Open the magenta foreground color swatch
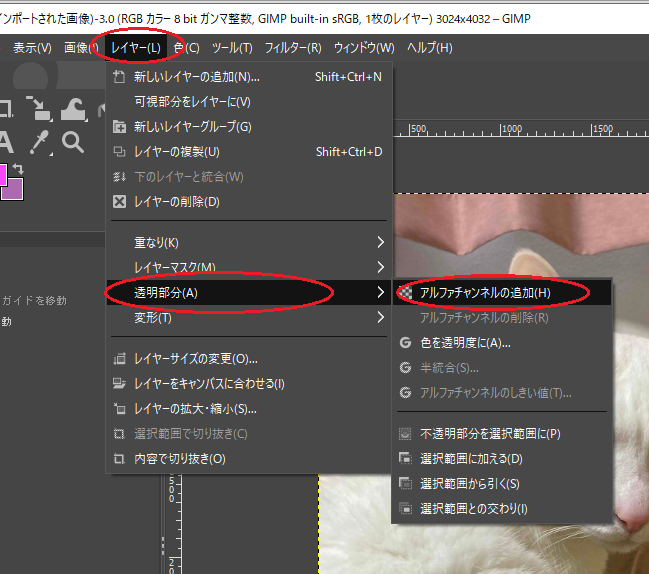The image size is (649, 574). click(x=5, y=174)
